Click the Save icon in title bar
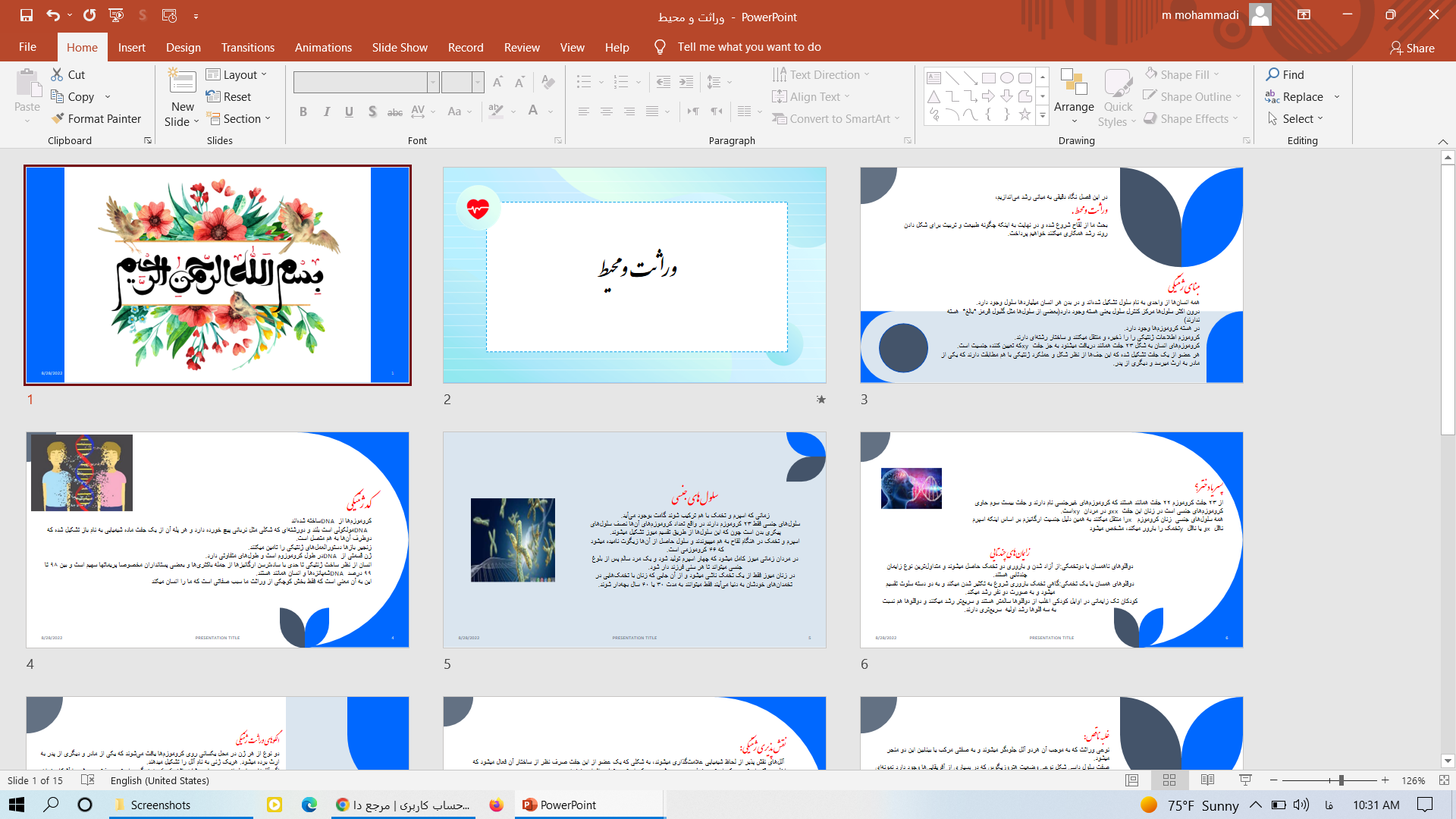Viewport: 1456px width, 819px height. 27,15
